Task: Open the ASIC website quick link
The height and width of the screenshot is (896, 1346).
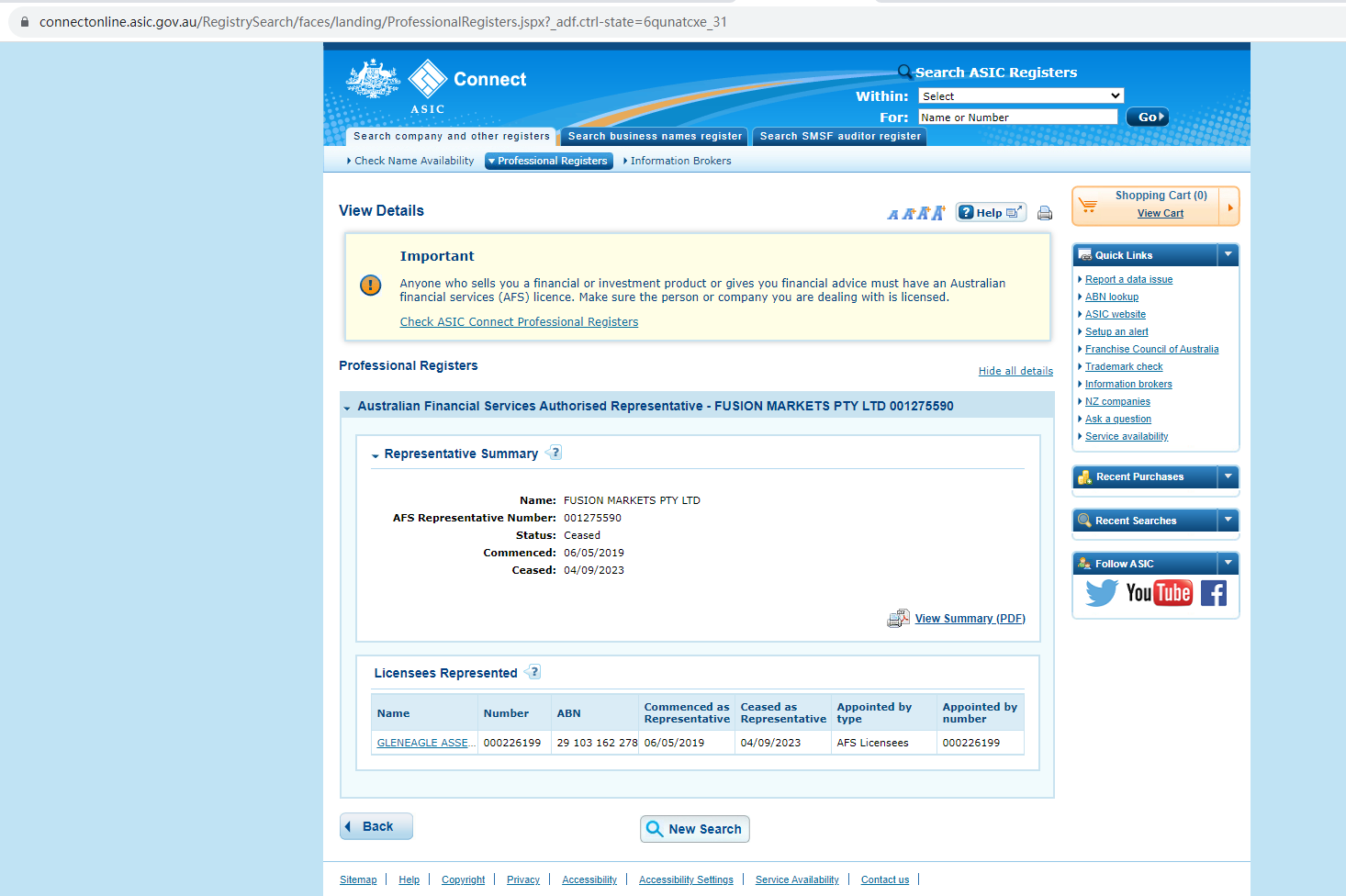Action: pyautogui.click(x=1116, y=314)
